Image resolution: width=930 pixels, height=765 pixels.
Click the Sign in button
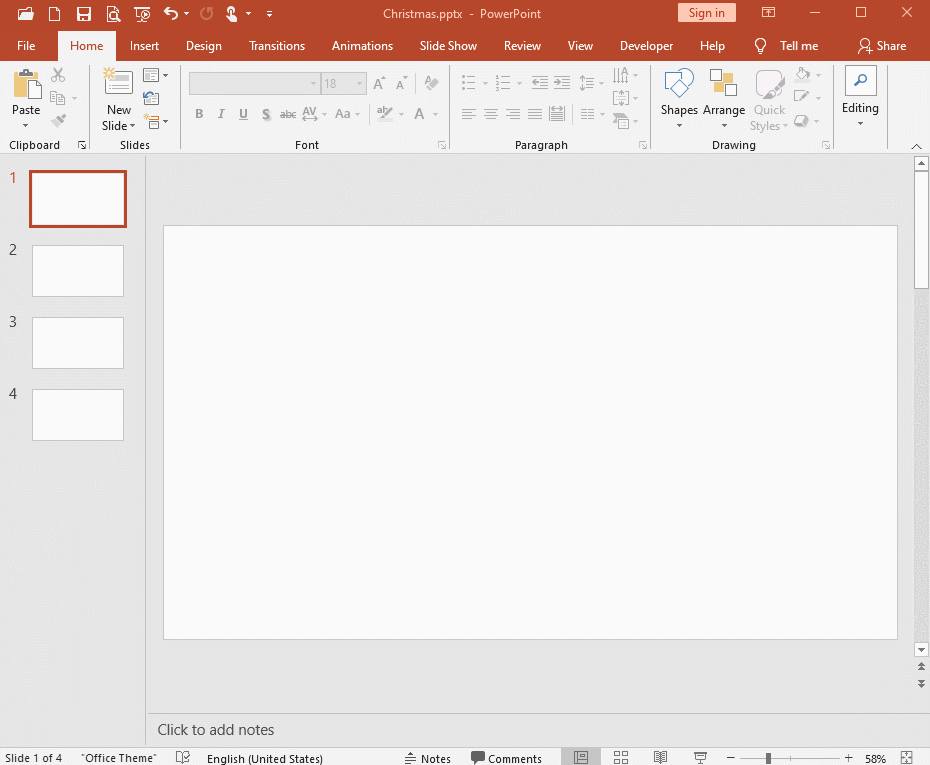706,13
